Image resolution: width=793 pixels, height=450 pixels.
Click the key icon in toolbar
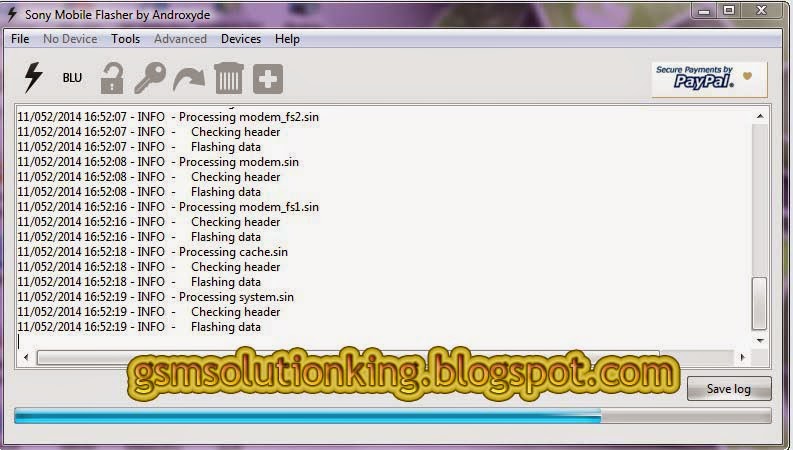click(150, 78)
